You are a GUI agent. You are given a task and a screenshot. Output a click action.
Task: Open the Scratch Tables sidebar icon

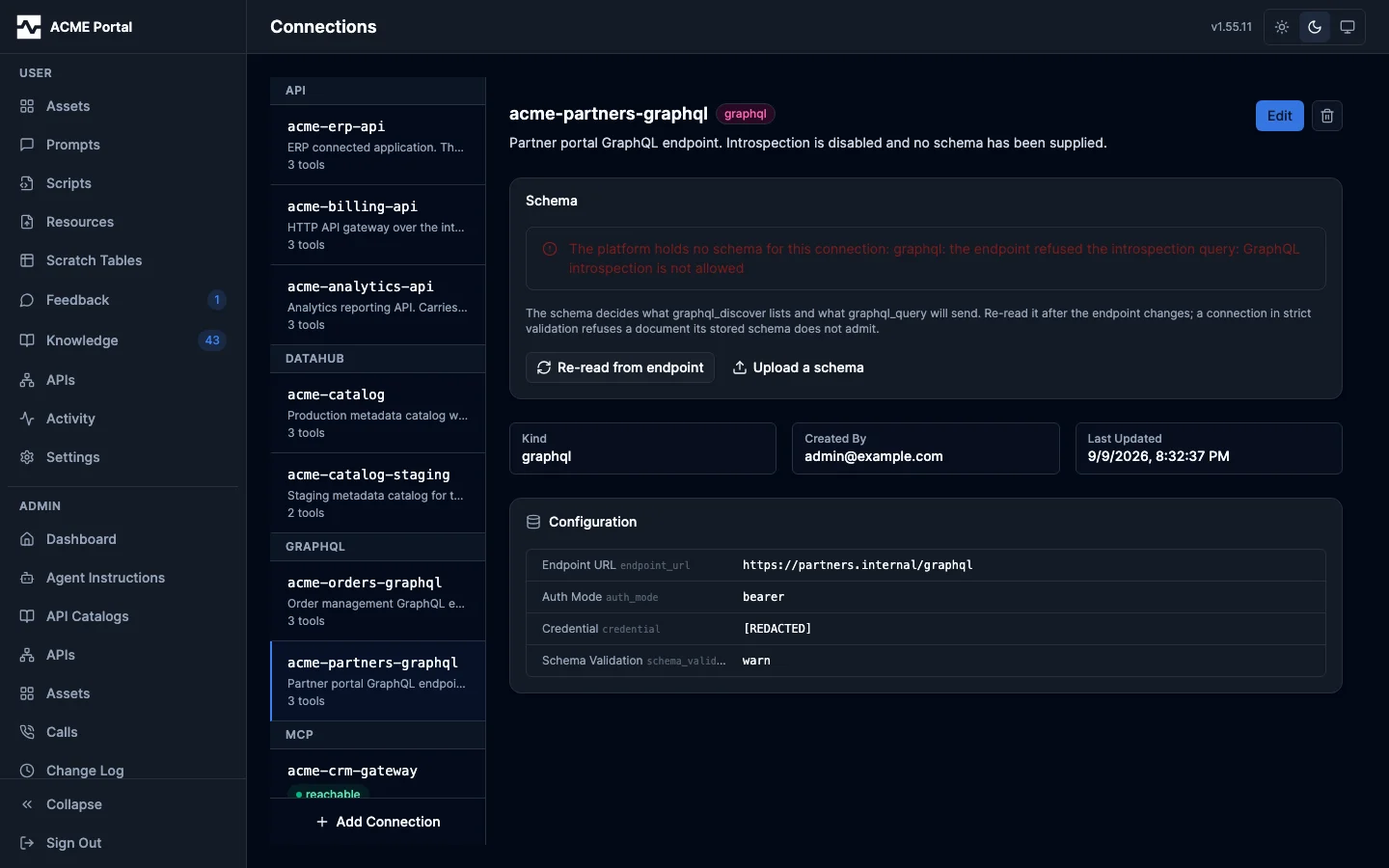click(27, 260)
